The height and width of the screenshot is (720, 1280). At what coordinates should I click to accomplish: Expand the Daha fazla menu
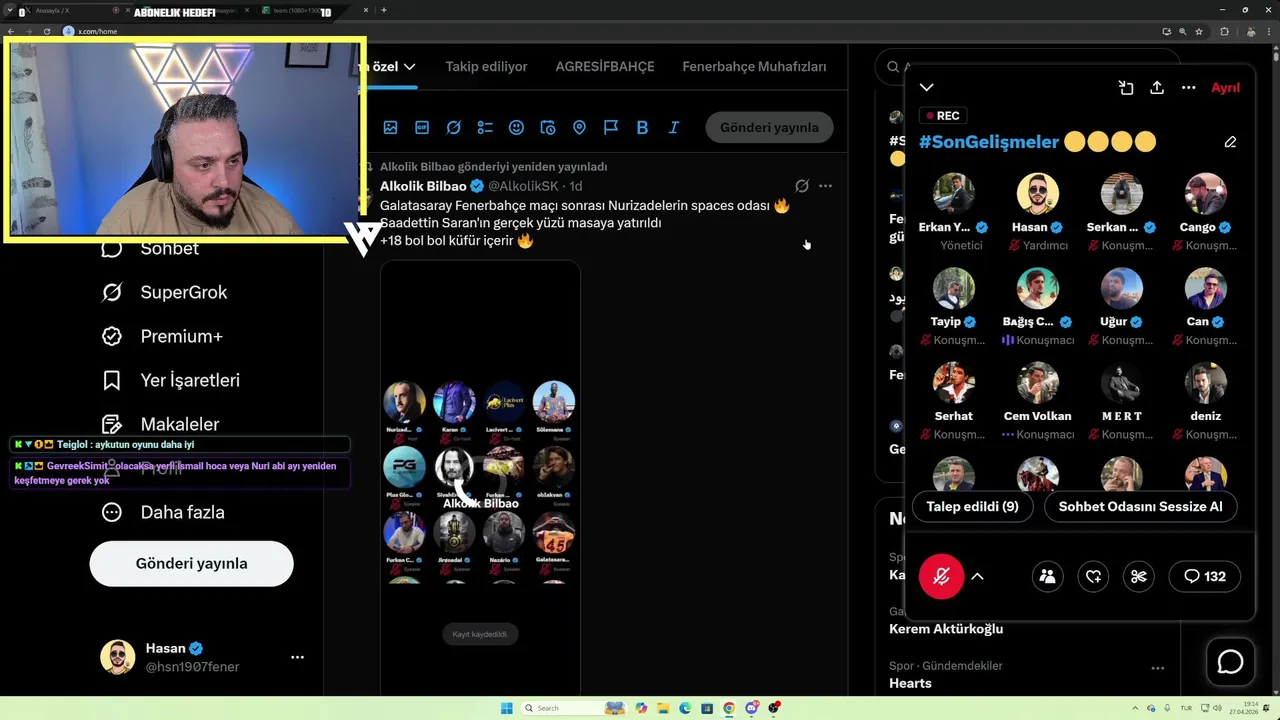[163, 512]
